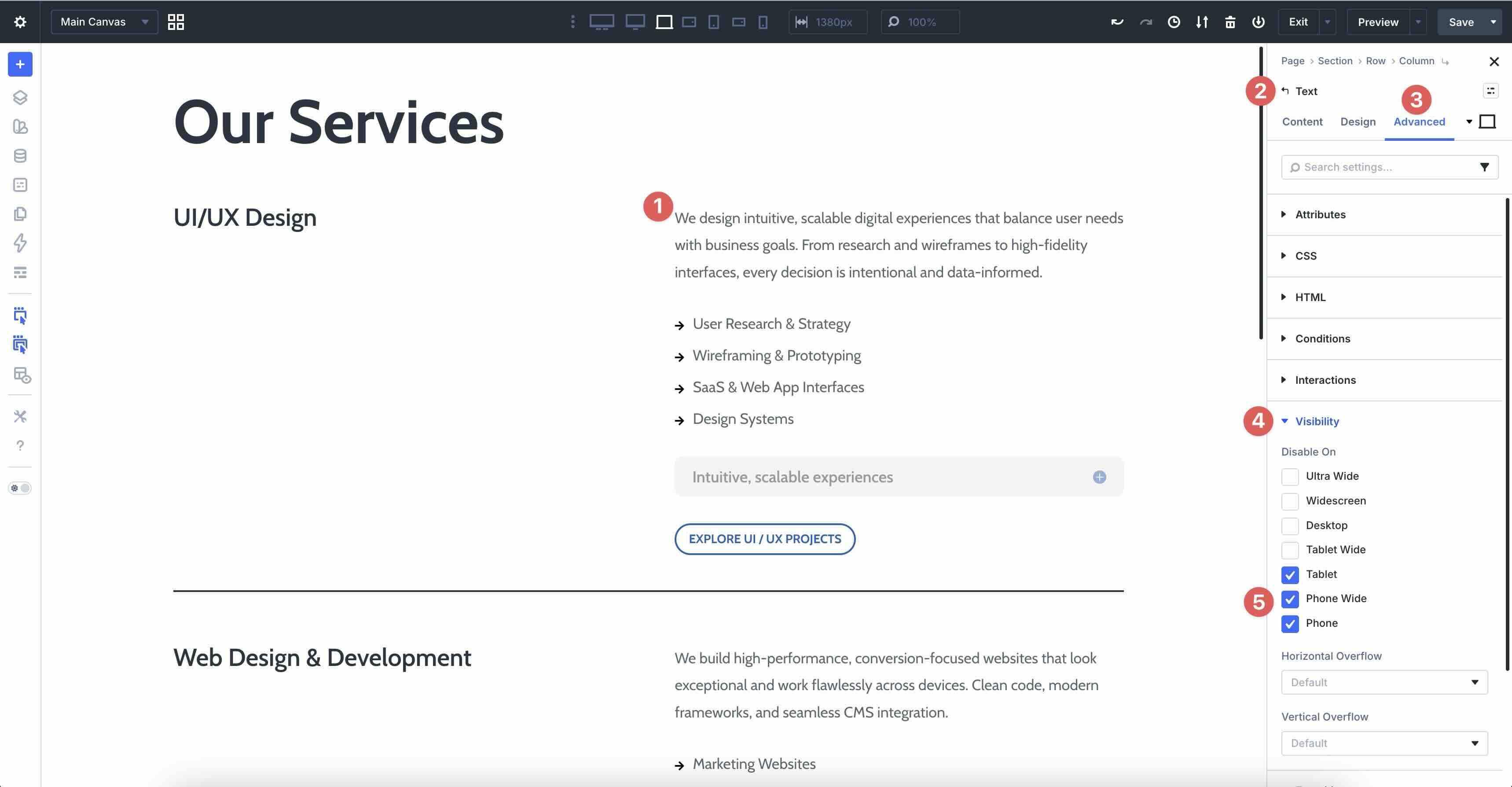The width and height of the screenshot is (1512, 787).
Task: Select Row in the breadcrumb path
Action: click(1376, 60)
